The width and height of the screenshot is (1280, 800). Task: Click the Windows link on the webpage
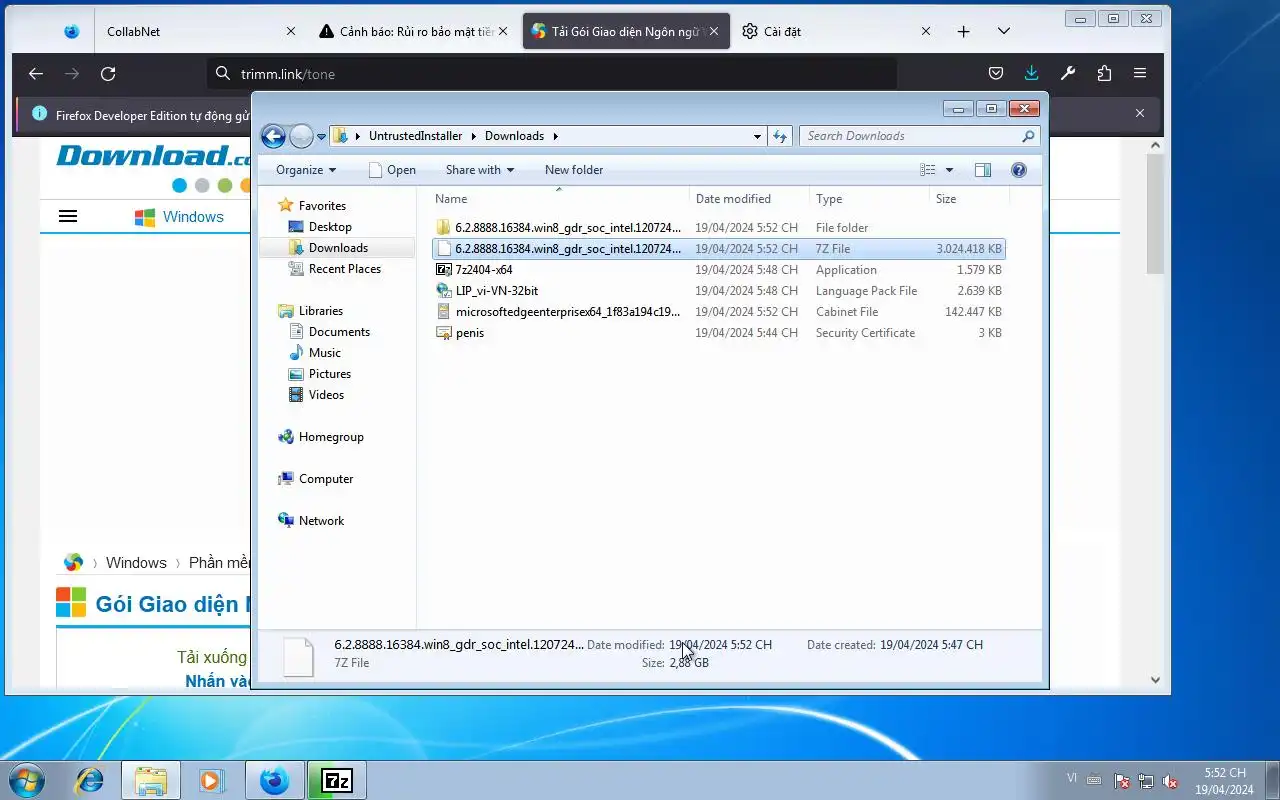[x=193, y=216]
